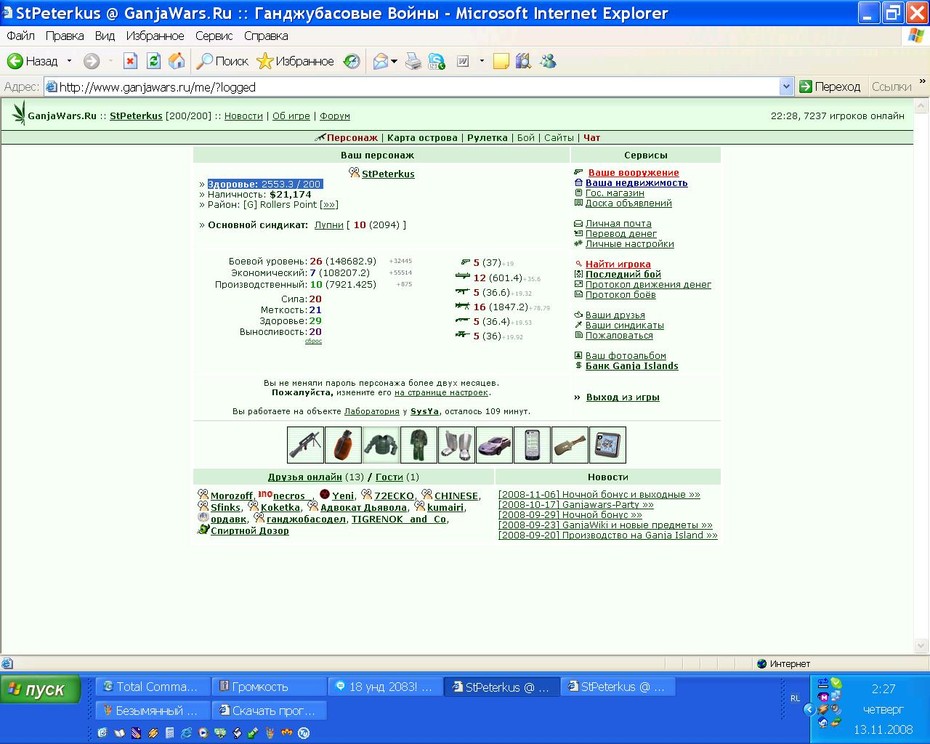Open Личная почта link
The width and height of the screenshot is (930, 744).
pos(618,223)
